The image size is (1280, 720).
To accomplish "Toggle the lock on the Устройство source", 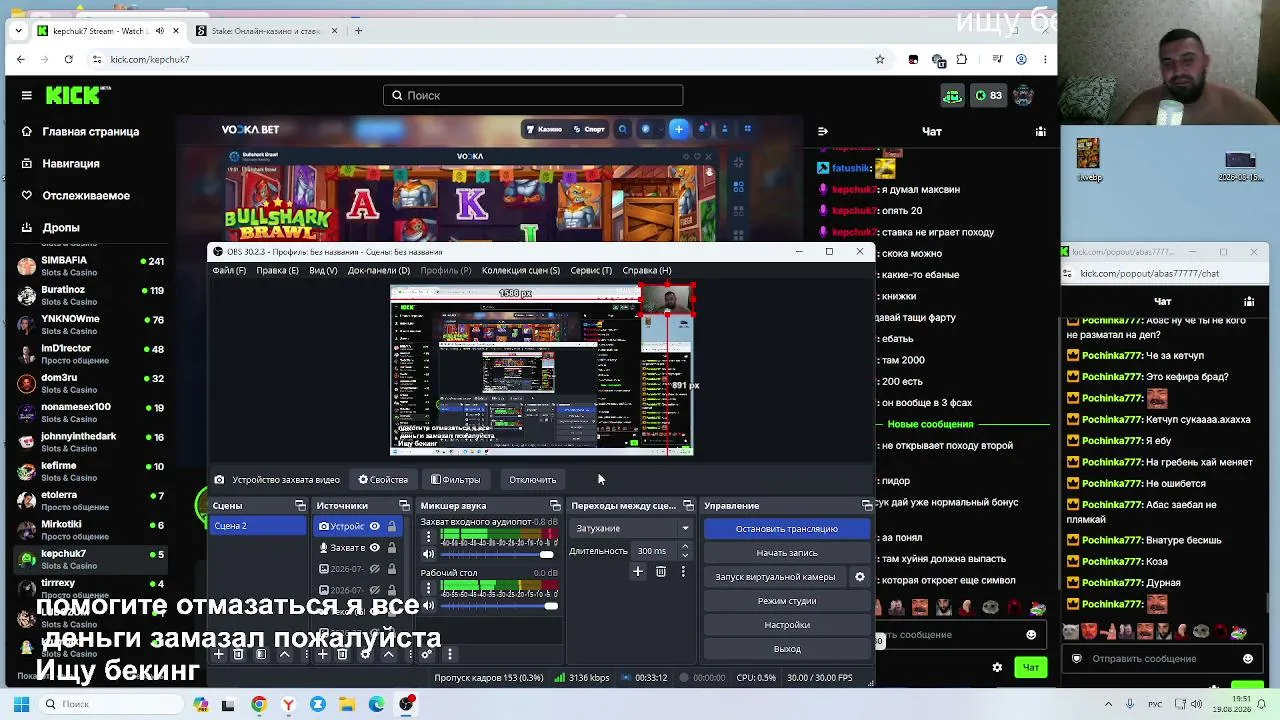I will click(x=392, y=526).
